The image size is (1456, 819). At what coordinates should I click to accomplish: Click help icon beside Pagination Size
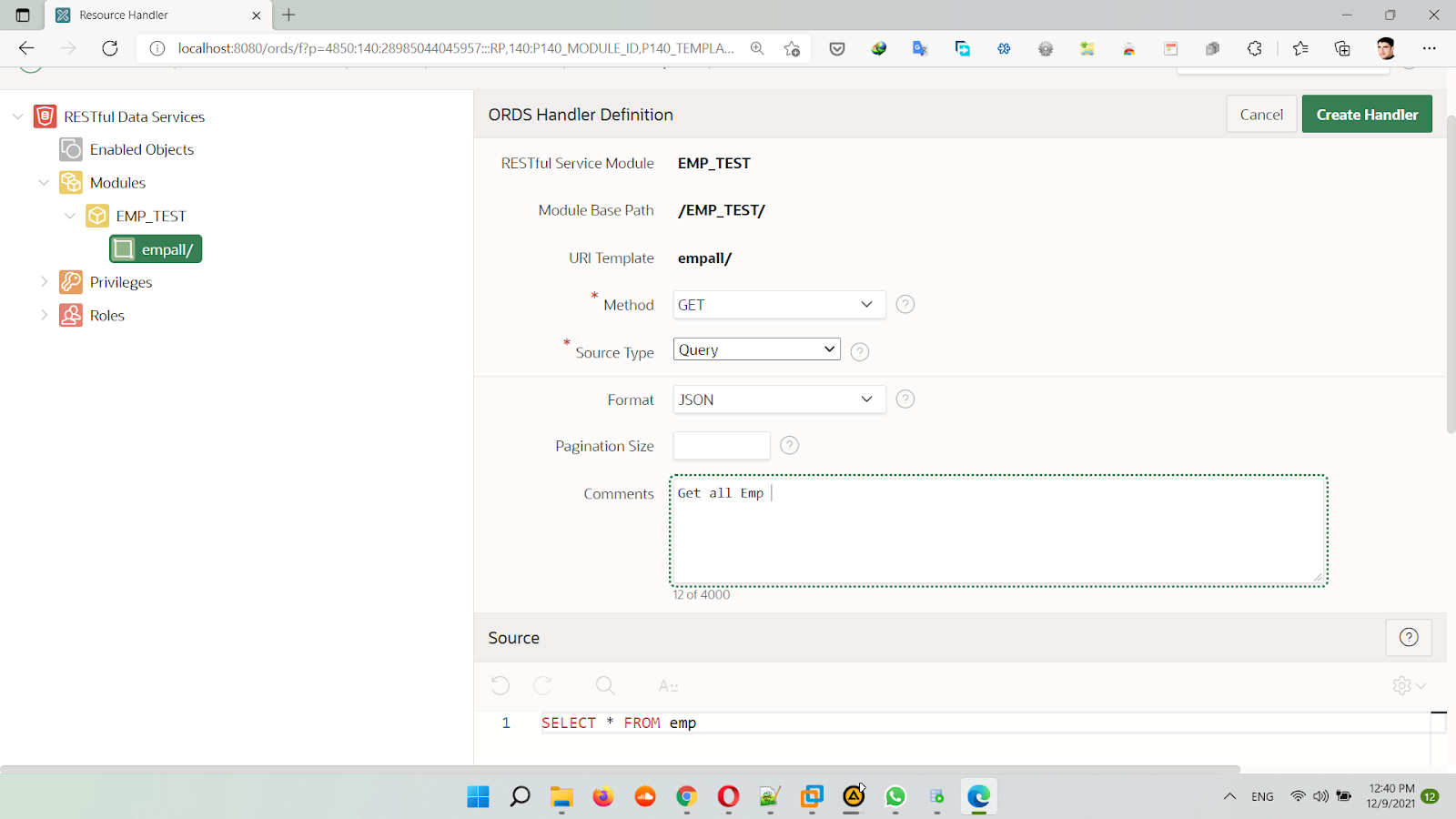(789, 445)
